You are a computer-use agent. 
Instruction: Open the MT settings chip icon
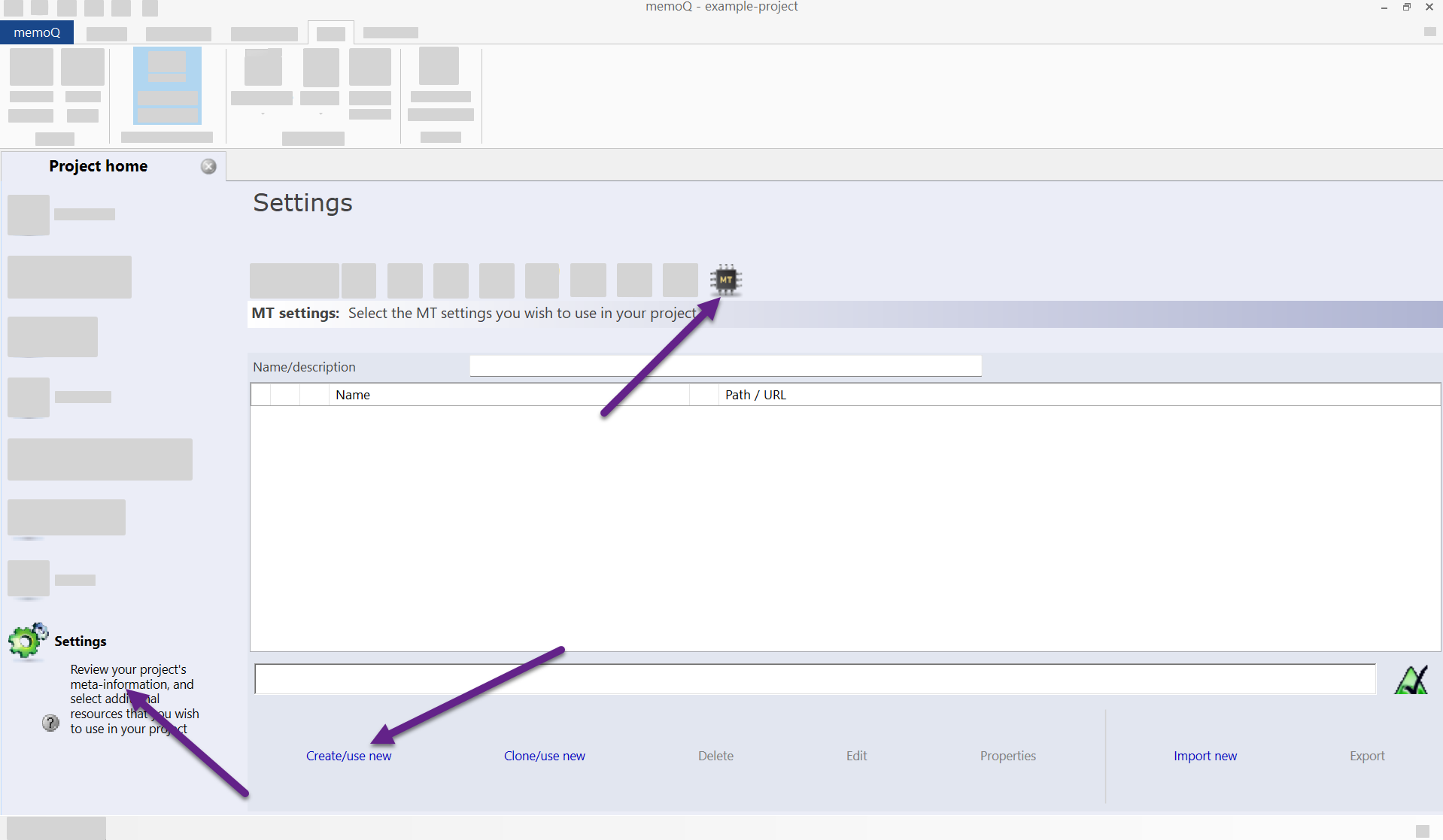coord(725,280)
